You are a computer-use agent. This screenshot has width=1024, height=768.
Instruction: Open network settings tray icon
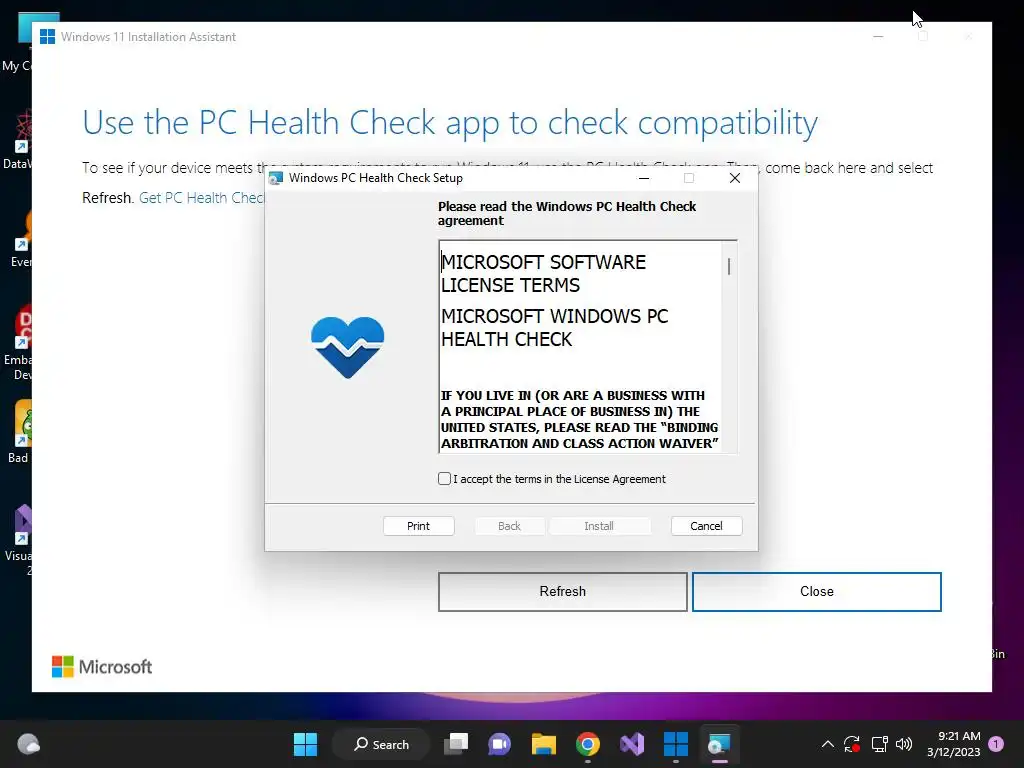pyautogui.click(x=879, y=744)
